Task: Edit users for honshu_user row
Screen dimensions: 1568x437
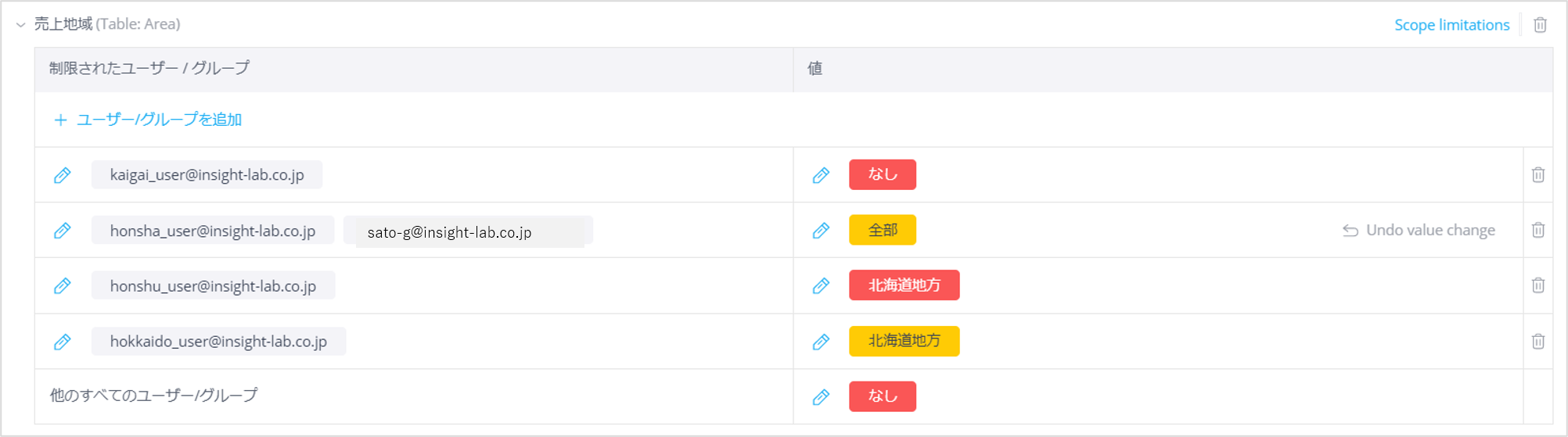Action: [x=63, y=286]
